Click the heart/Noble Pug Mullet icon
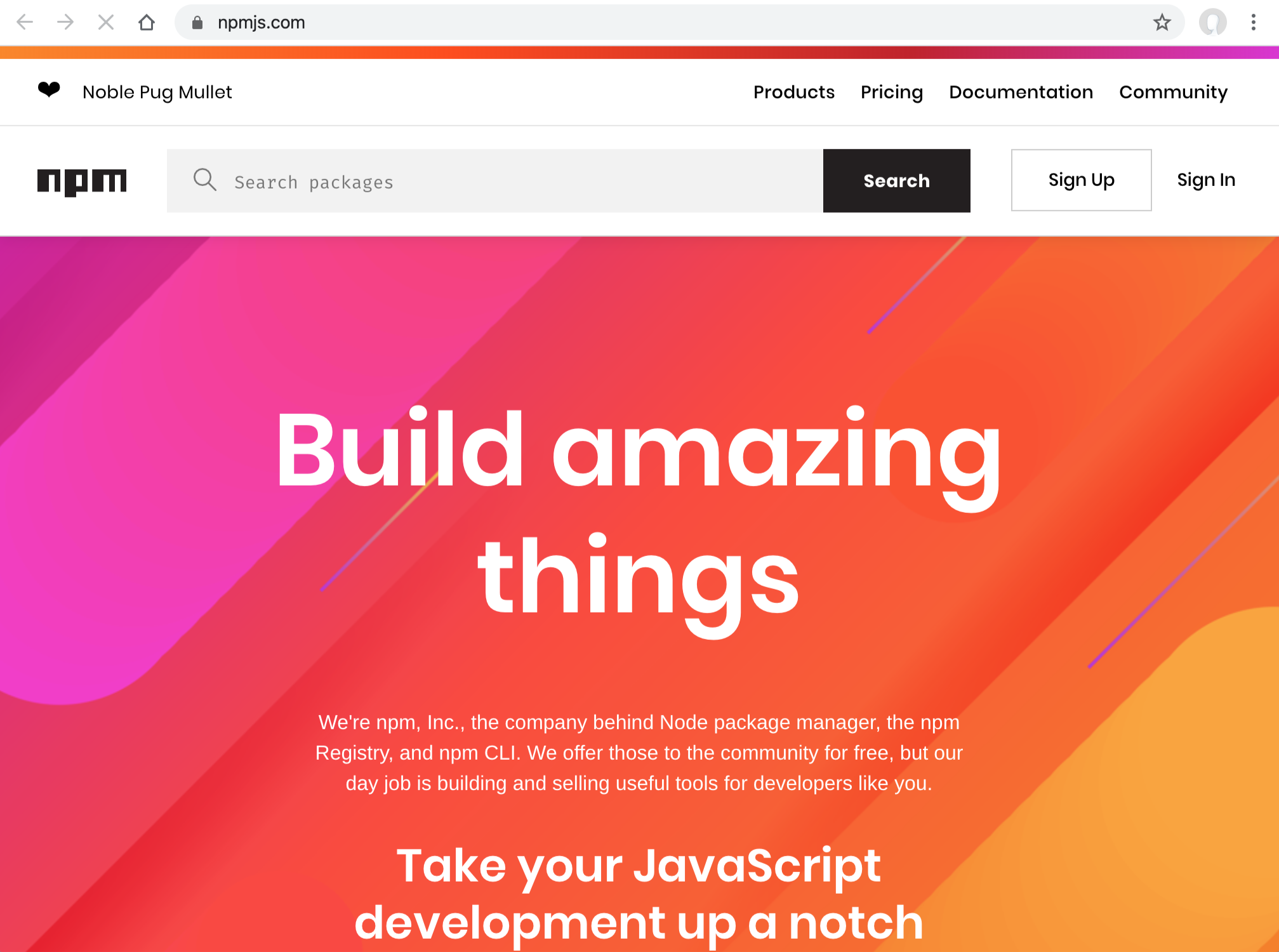 click(x=50, y=91)
